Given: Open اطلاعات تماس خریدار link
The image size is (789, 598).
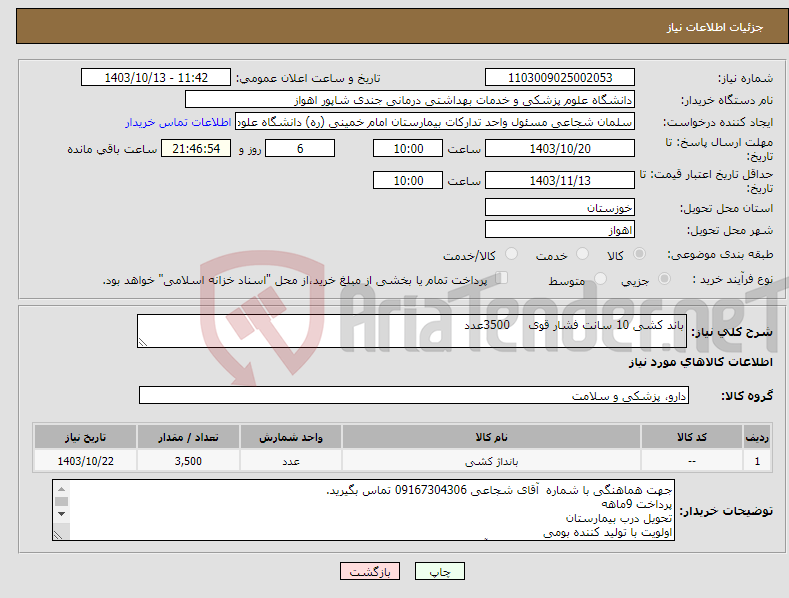Looking at the screenshot, I should (x=178, y=122).
